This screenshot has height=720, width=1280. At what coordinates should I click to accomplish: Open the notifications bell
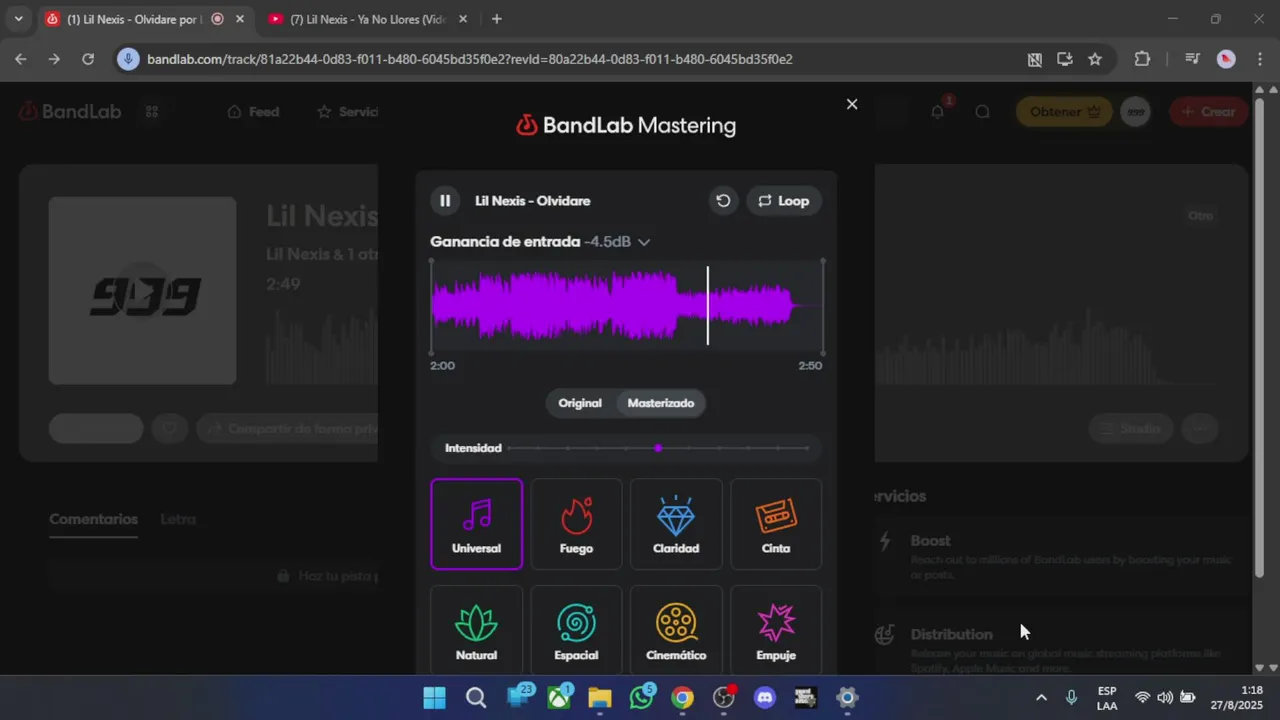[937, 112]
